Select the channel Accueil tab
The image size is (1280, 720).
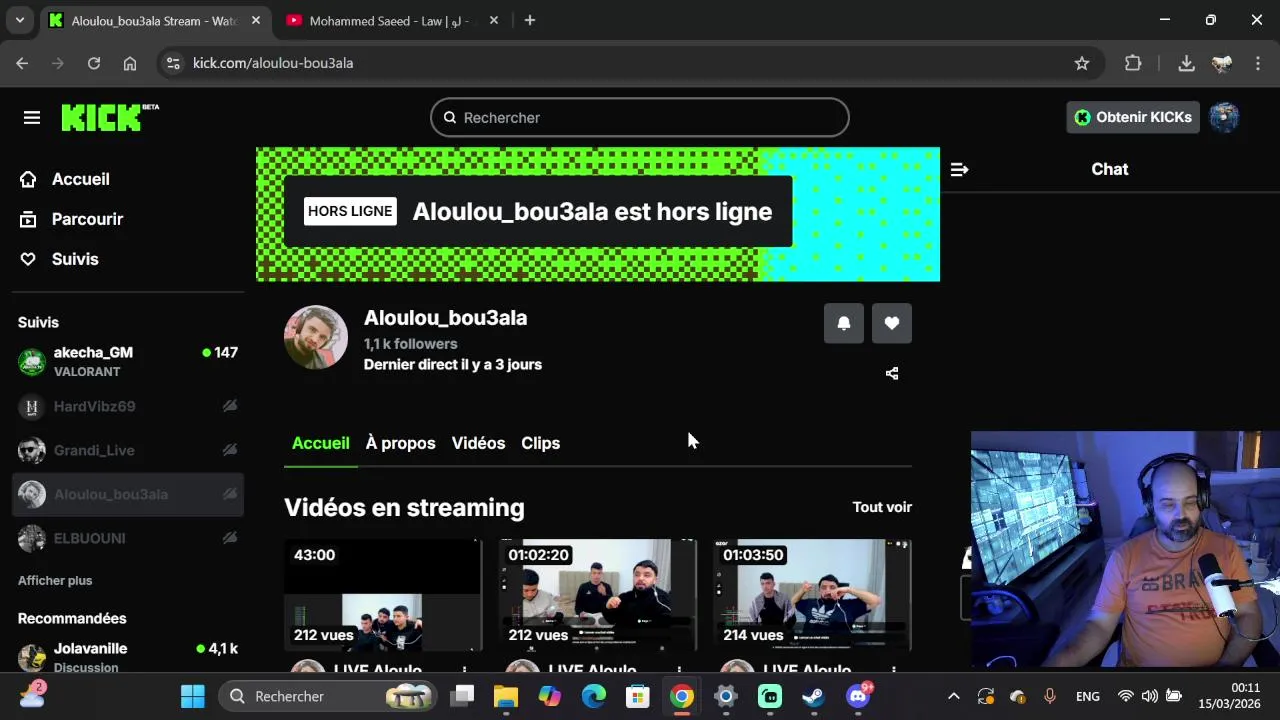click(320, 443)
